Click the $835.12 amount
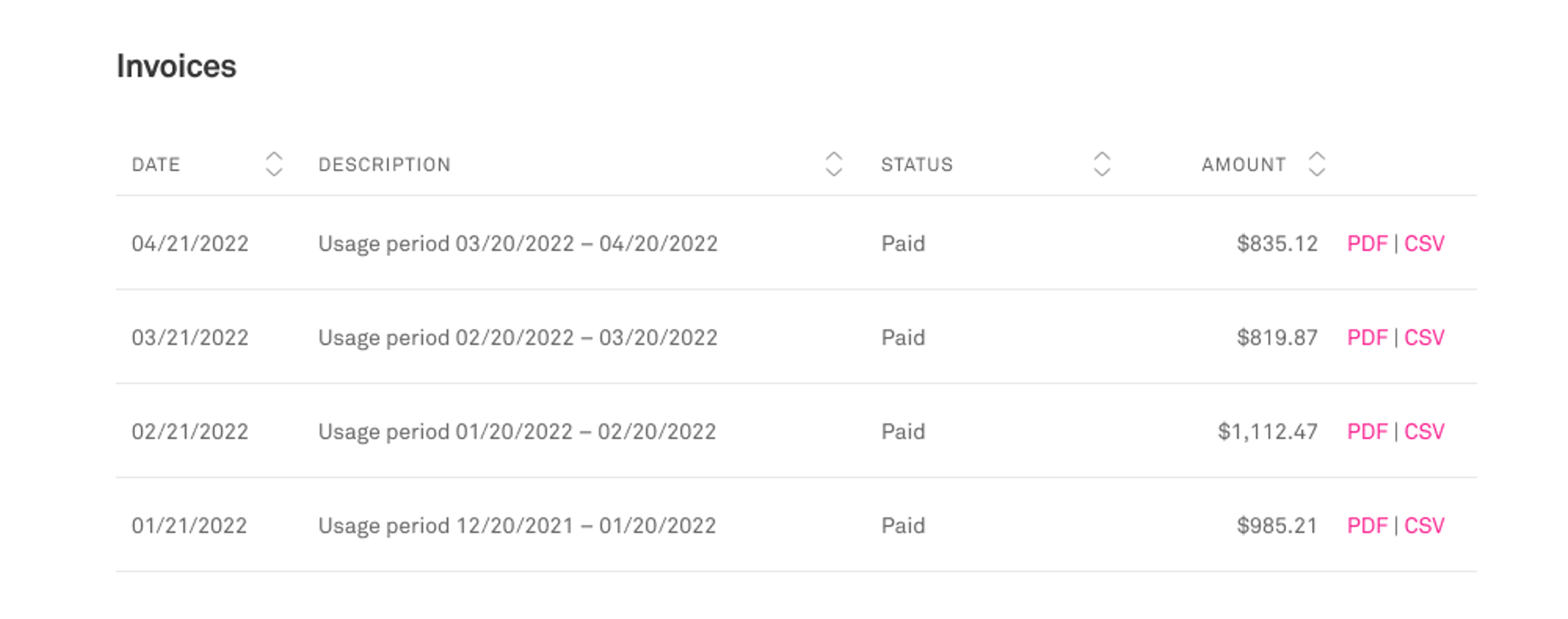 (1277, 243)
